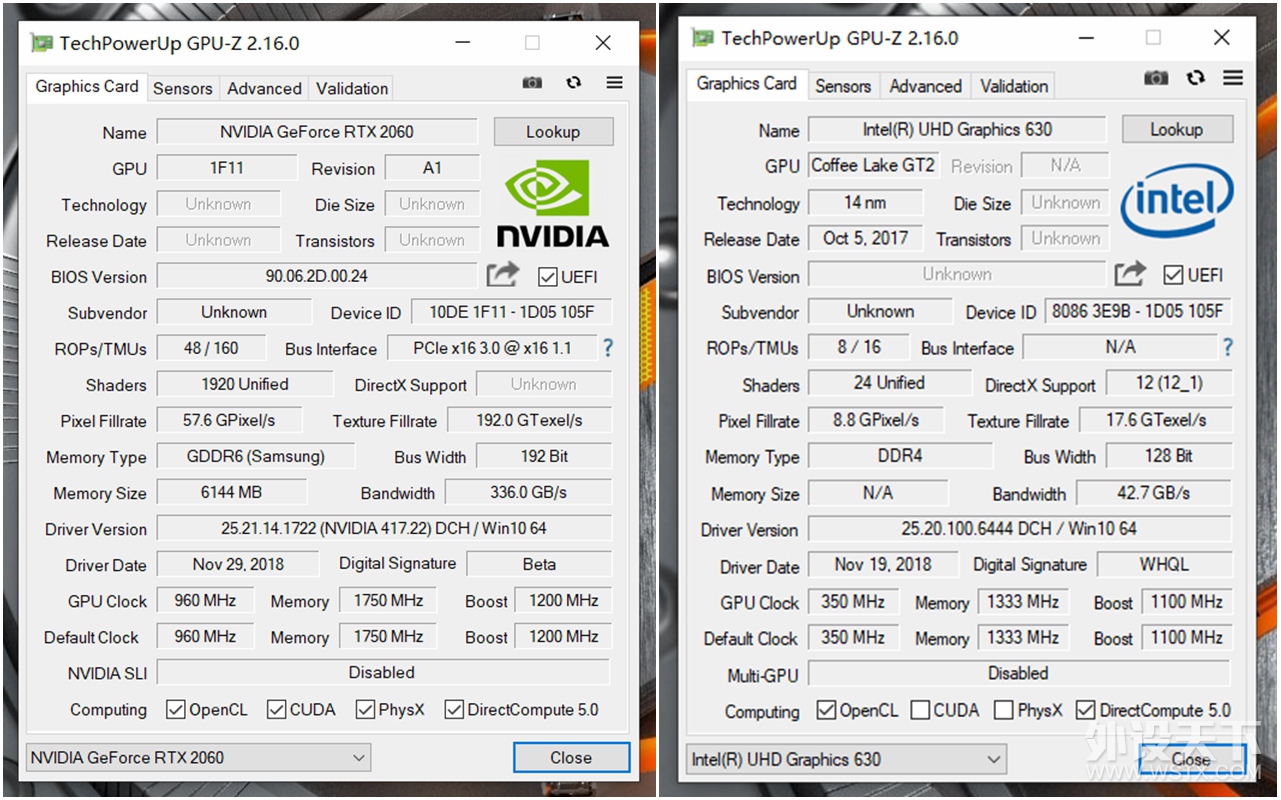Screen dimensions: 1281x800
Task: Toggle OpenCL checkbox in RTX 2060 window
Action: pyautogui.click(x=176, y=710)
